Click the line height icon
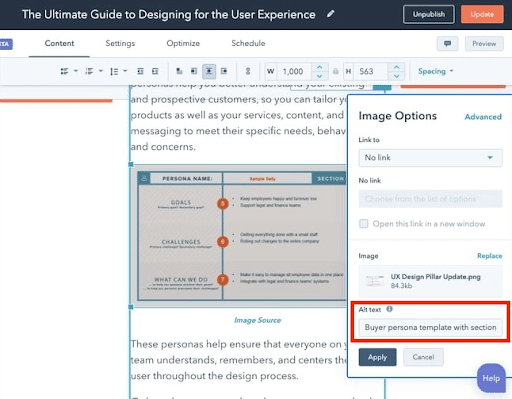 tap(114, 71)
